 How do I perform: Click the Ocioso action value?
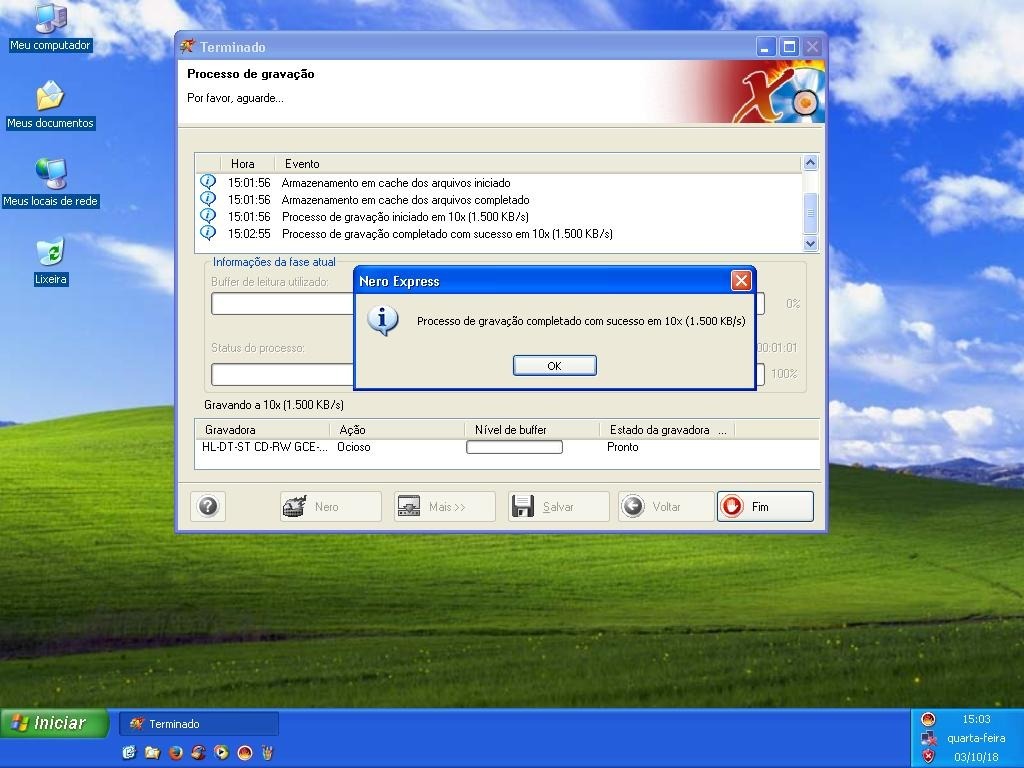(353, 447)
